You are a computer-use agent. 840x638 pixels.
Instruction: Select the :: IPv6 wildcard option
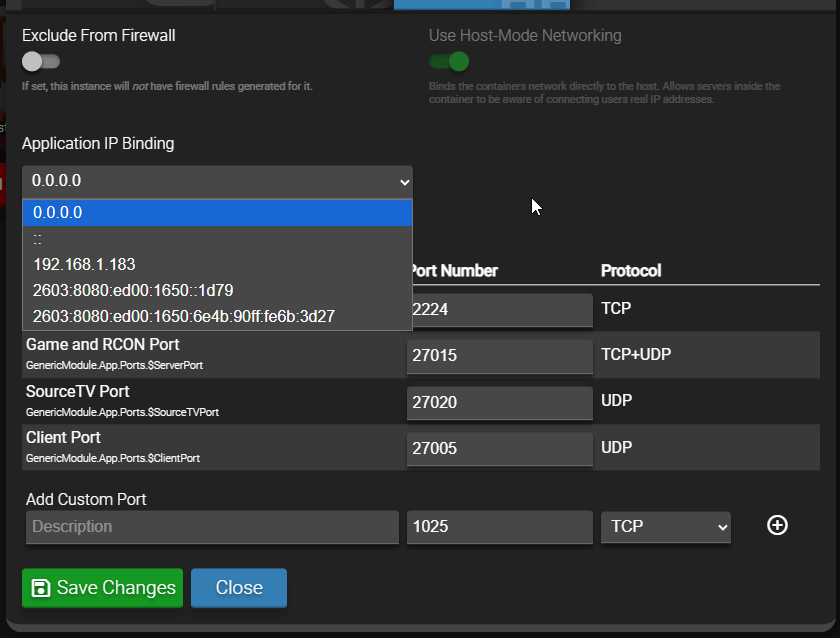tap(217, 238)
